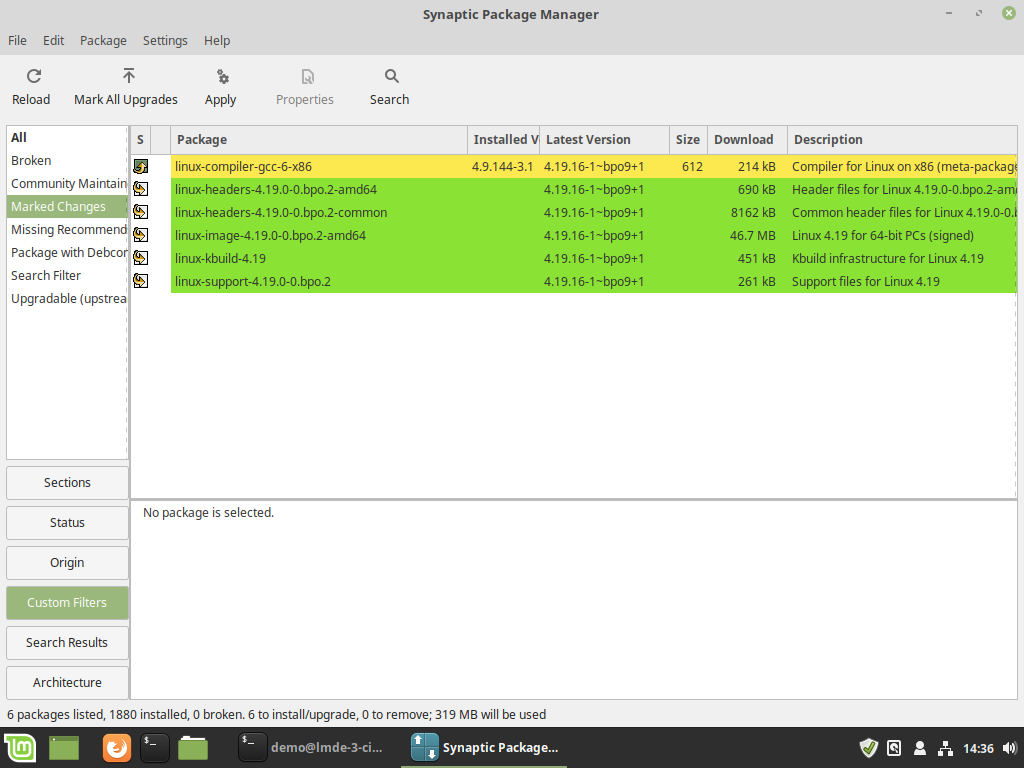Sort by Installed Version column header

click(504, 140)
